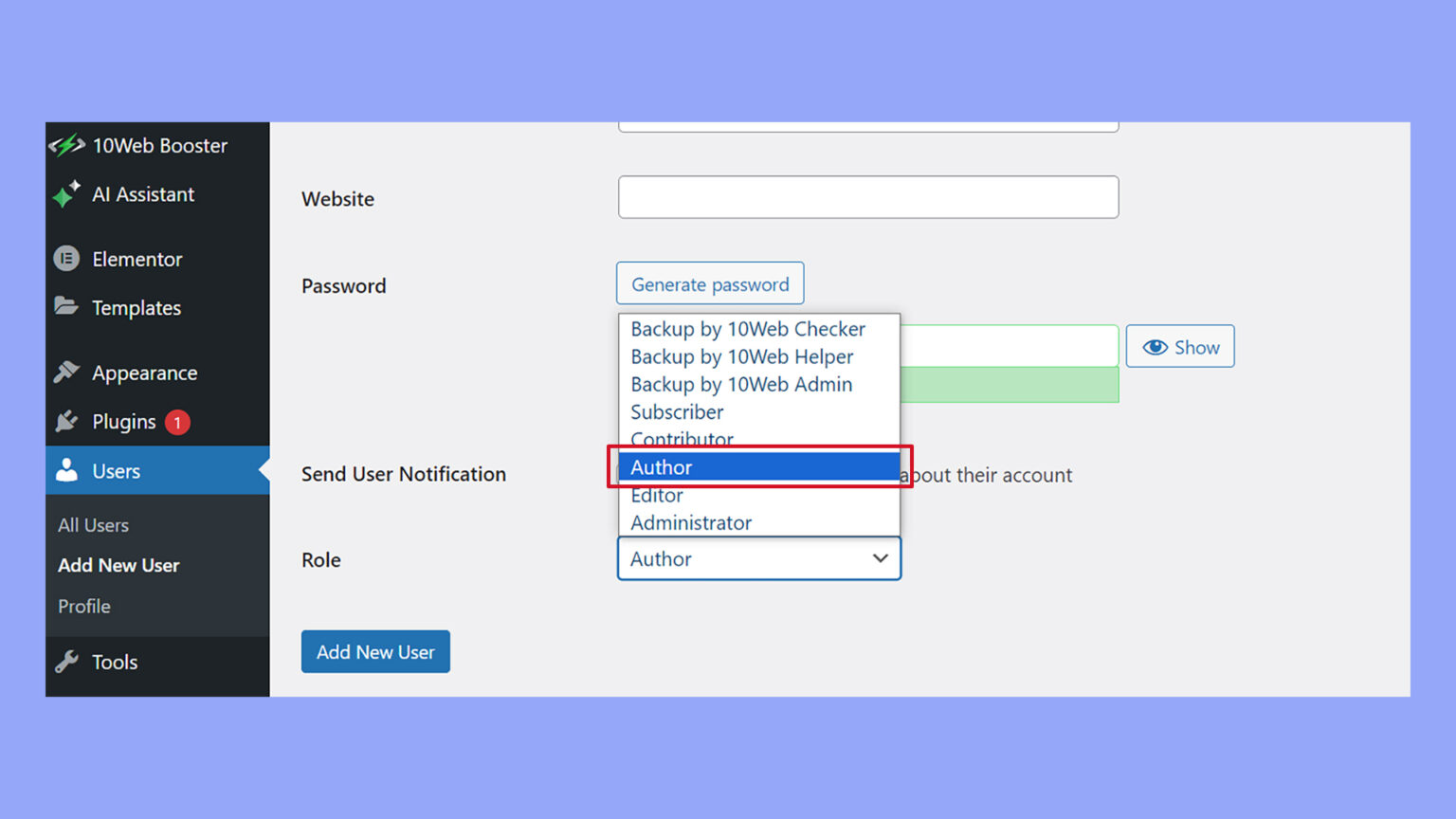
Task: Click the Plugins update count badge
Action: 177,421
